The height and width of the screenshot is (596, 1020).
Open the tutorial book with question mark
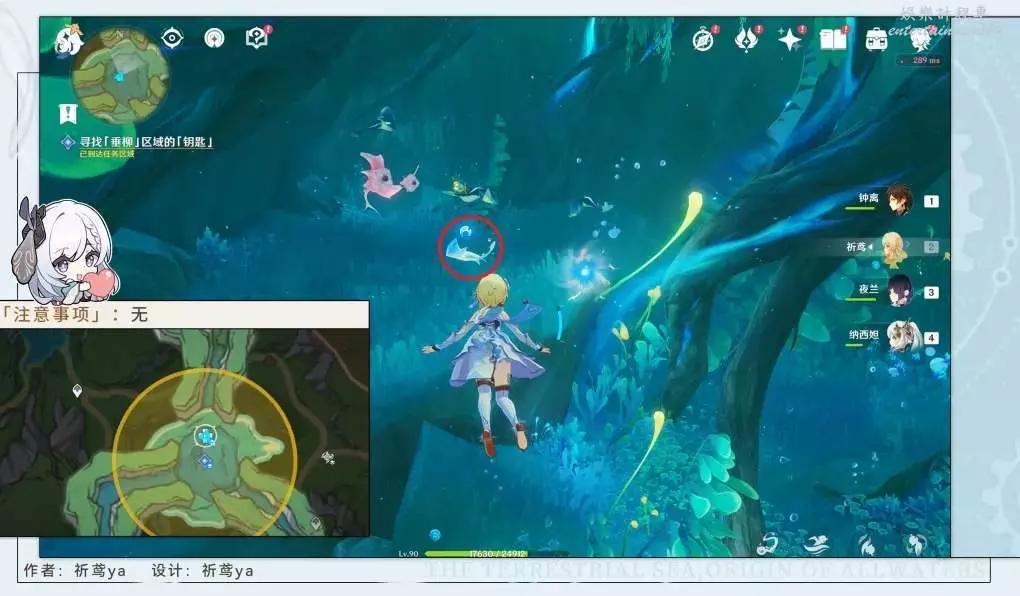pyautogui.click(x=257, y=38)
